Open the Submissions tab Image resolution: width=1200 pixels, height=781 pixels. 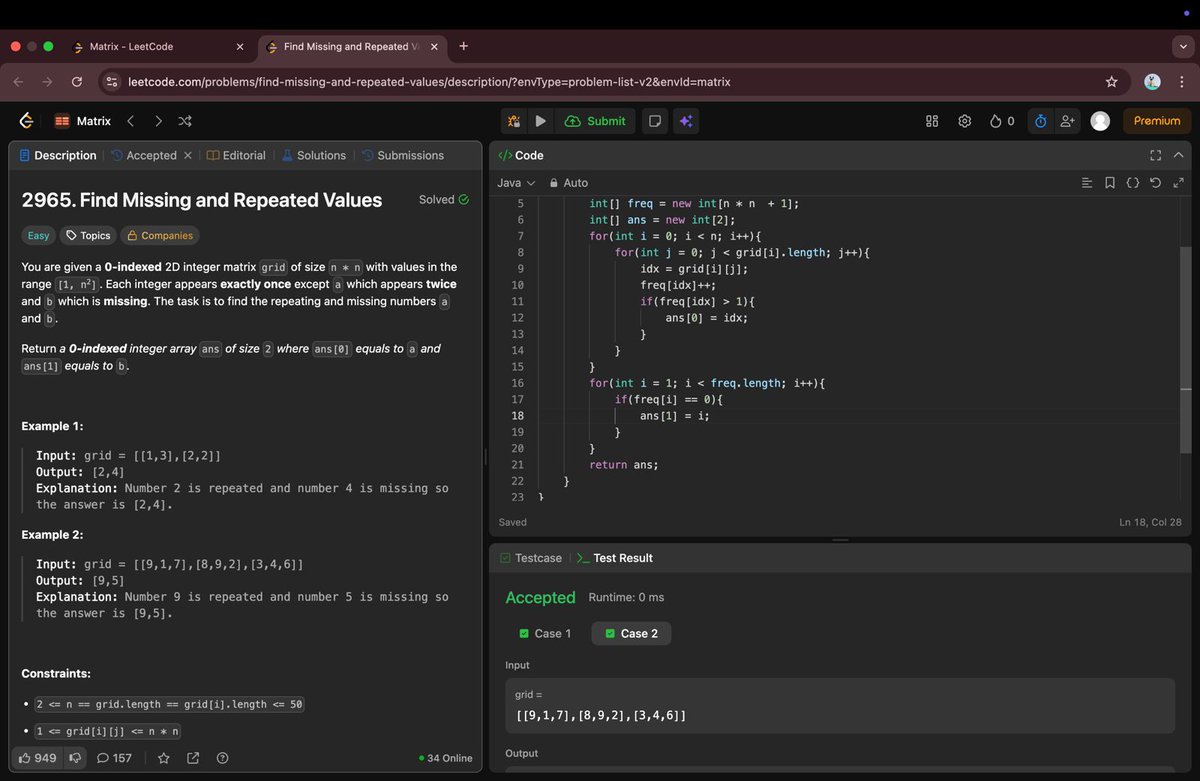point(402,155)
